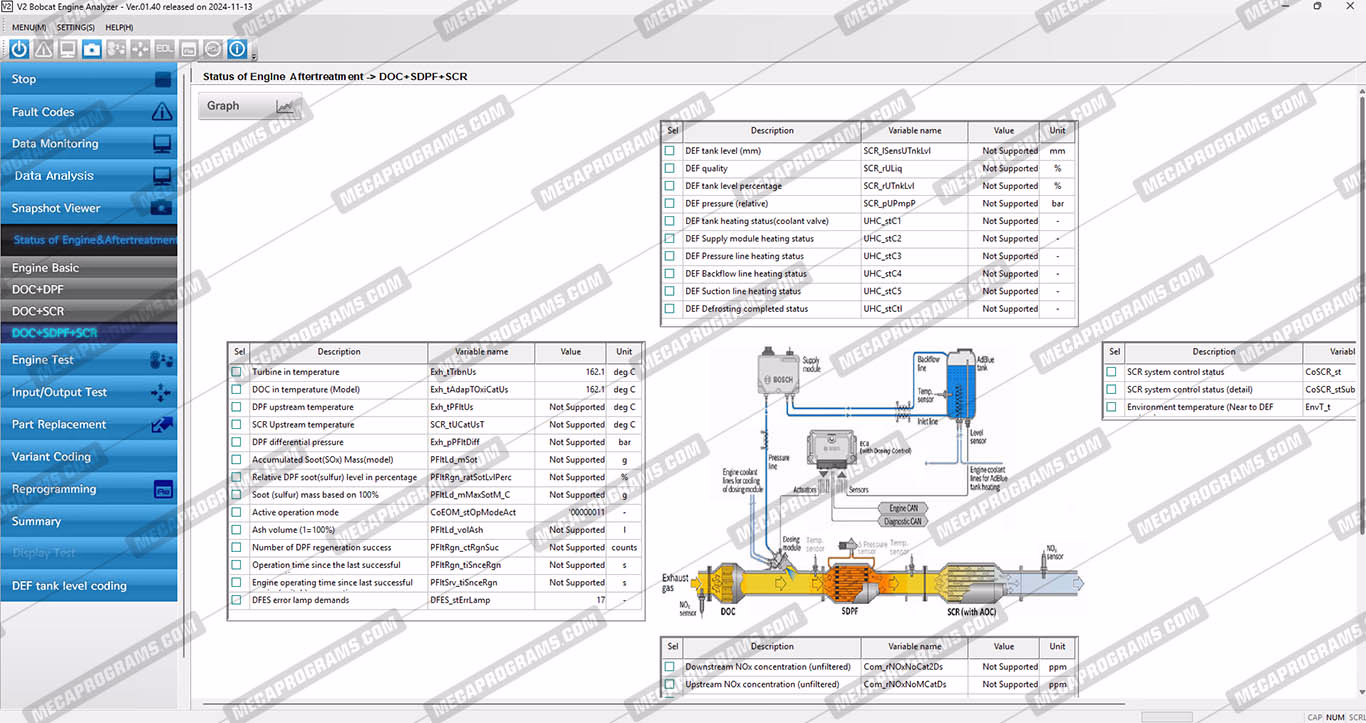1366x723 pixels.
Task: Open the SETTING(S) menu
Action: [76, 27]
